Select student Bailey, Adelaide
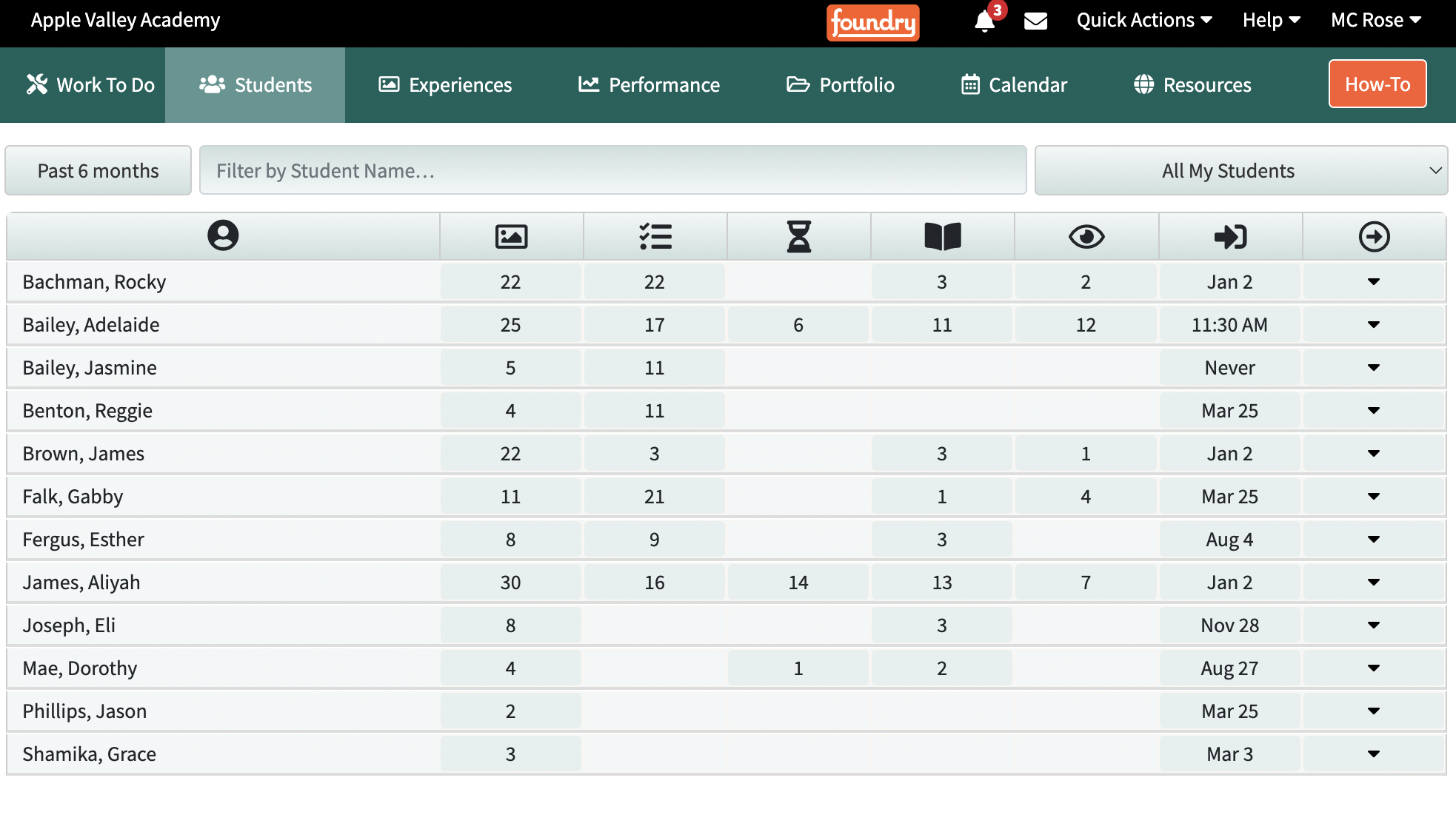 91,325
